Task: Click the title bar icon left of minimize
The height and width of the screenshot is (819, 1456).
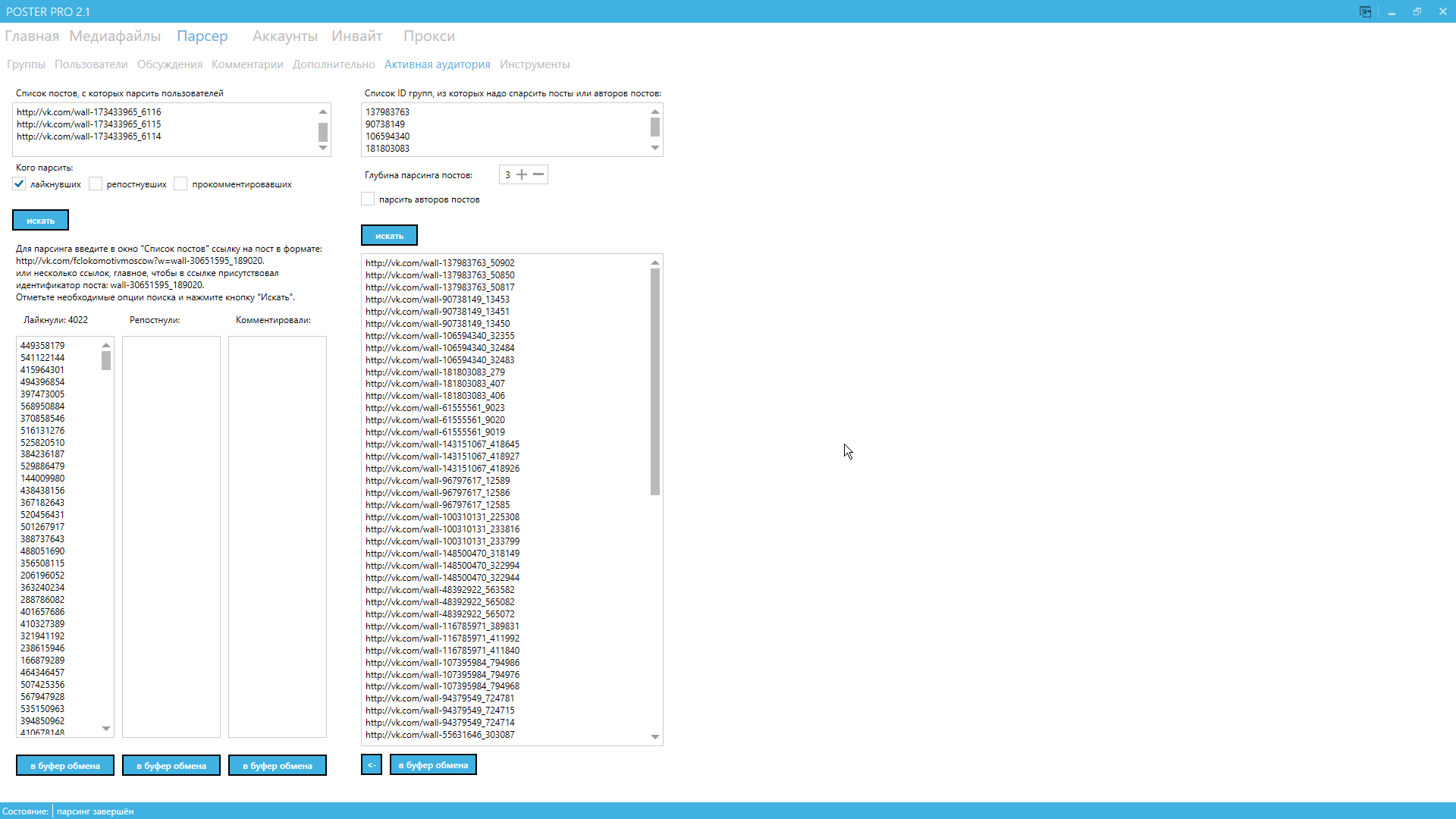Action: click(1365, 11)
